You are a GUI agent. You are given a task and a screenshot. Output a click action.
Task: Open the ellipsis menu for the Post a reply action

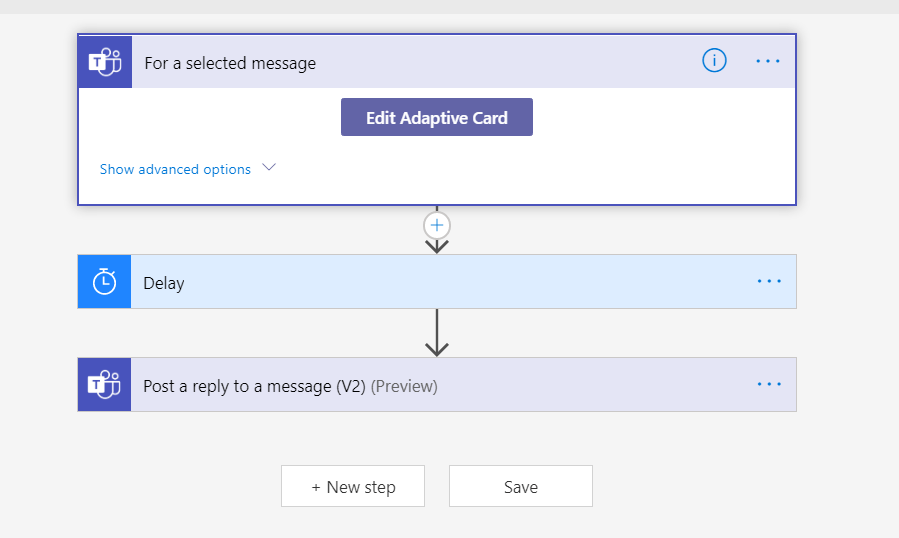(x=769, y=384)
